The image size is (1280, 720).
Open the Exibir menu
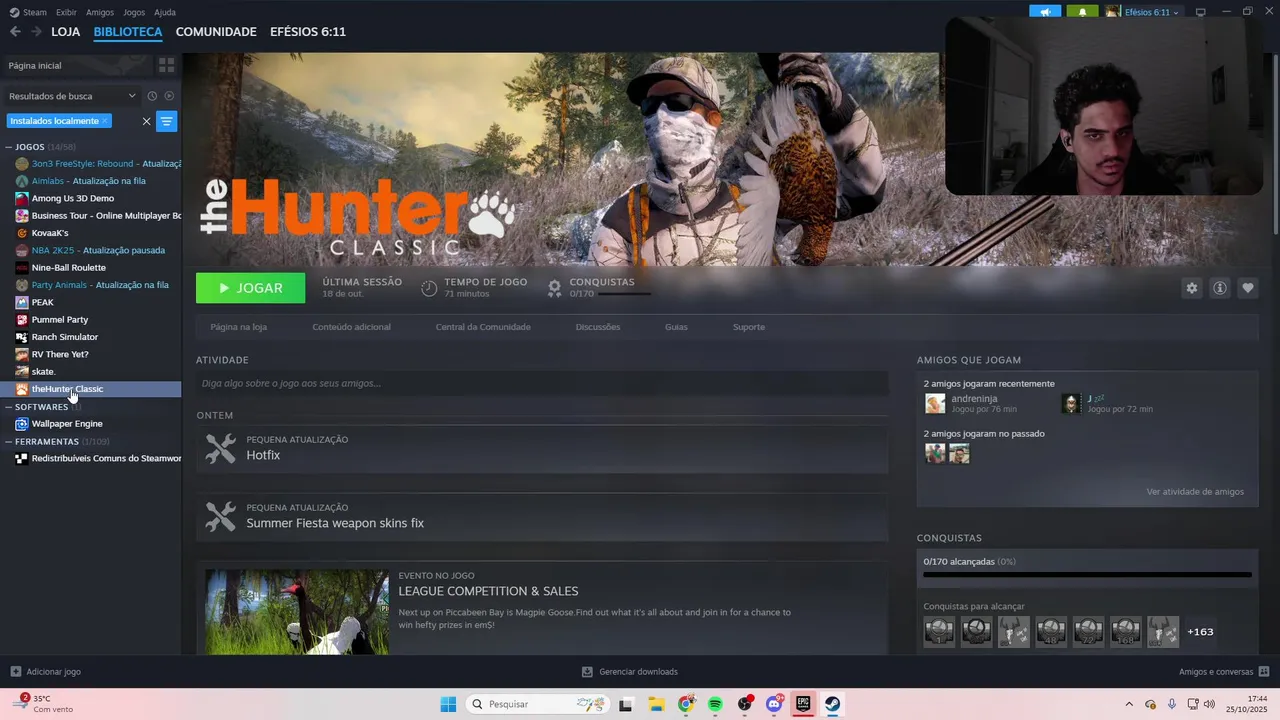66,12
